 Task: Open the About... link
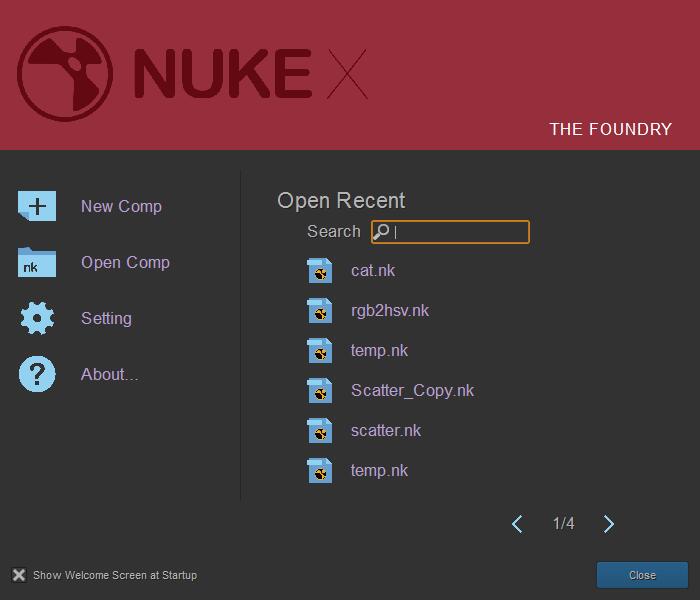click(x=109, y=374)
